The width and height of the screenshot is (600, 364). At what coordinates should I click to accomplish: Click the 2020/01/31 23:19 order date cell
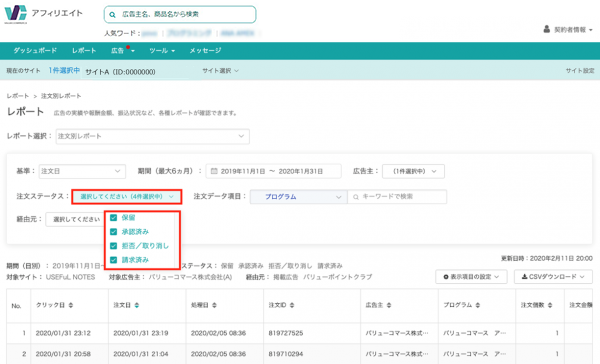[141, 333]
